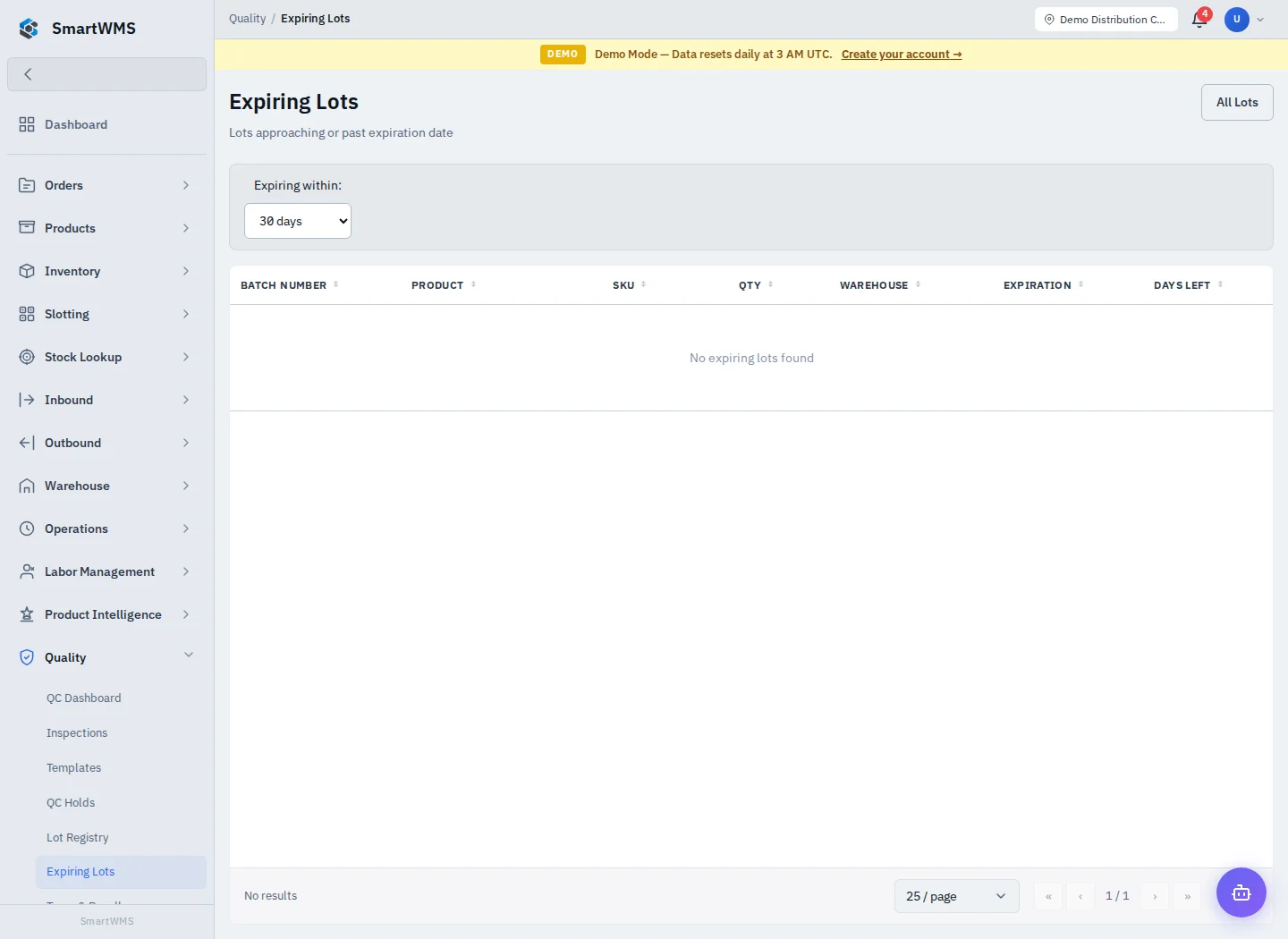
Task: Open the notifications bell
Action: (x=1199, y=20)
